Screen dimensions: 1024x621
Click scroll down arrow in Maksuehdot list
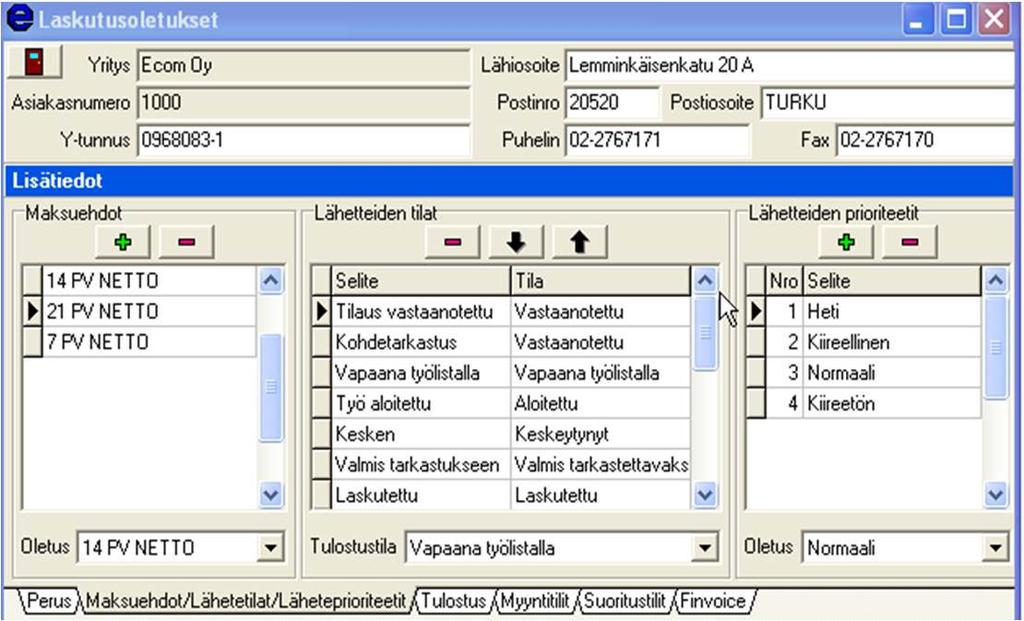(271, 495)
